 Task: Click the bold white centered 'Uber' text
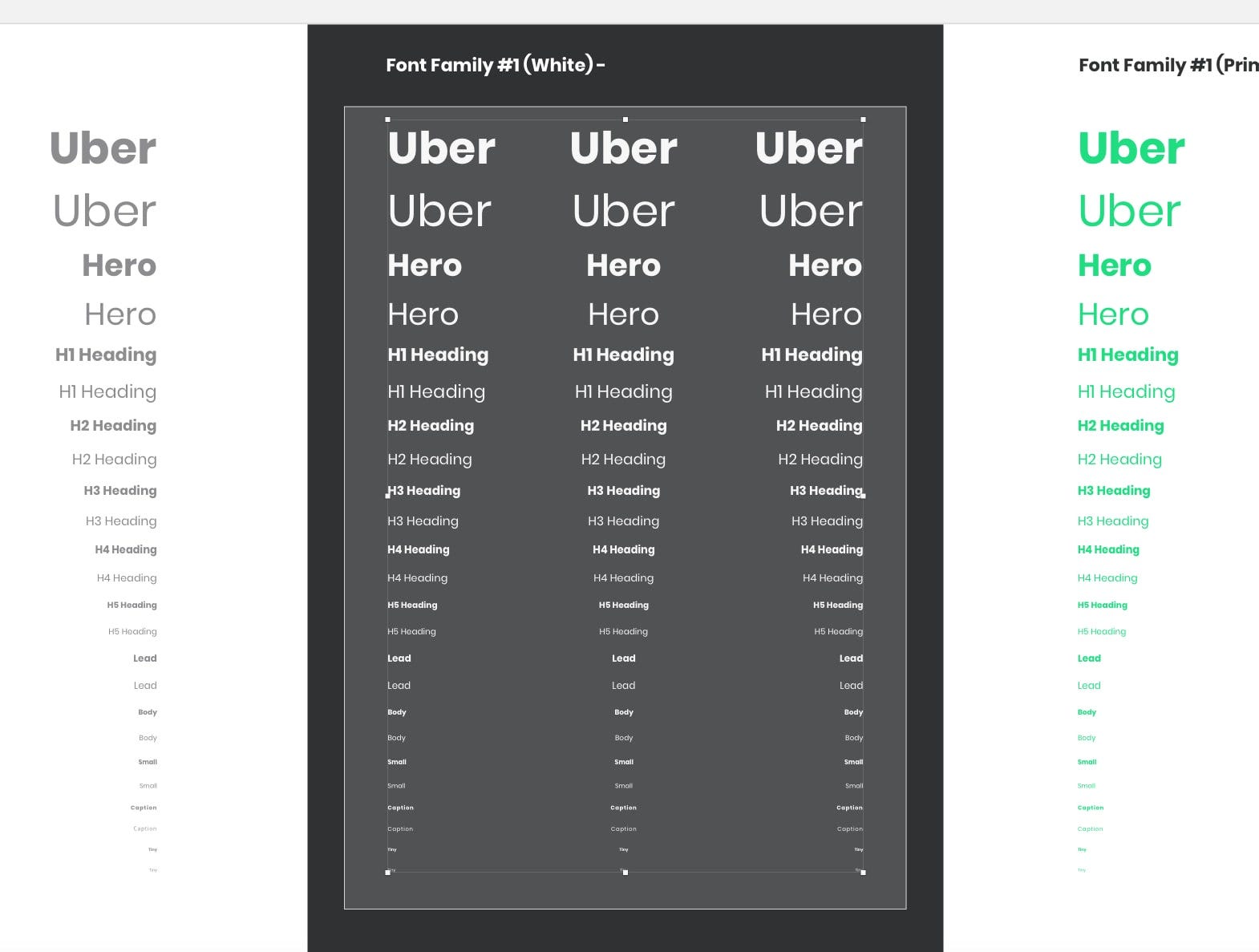click(x=624, y=148)
